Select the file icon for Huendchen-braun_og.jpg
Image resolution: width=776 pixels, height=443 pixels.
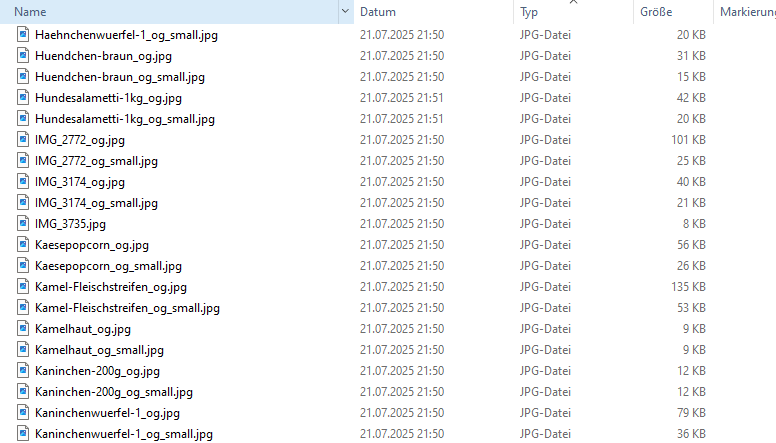(23, 55)
